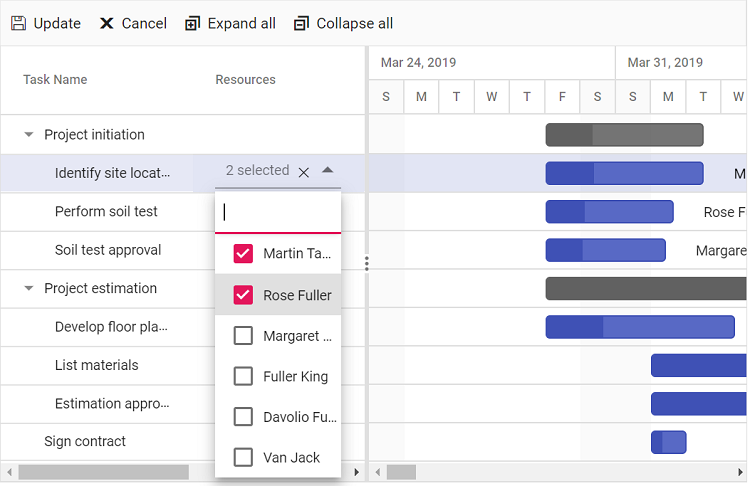The height and width of the screenshot is (486, 750).
Task: Uncheck Rose Fuller resource checkbox
Action: coord(243,295)
